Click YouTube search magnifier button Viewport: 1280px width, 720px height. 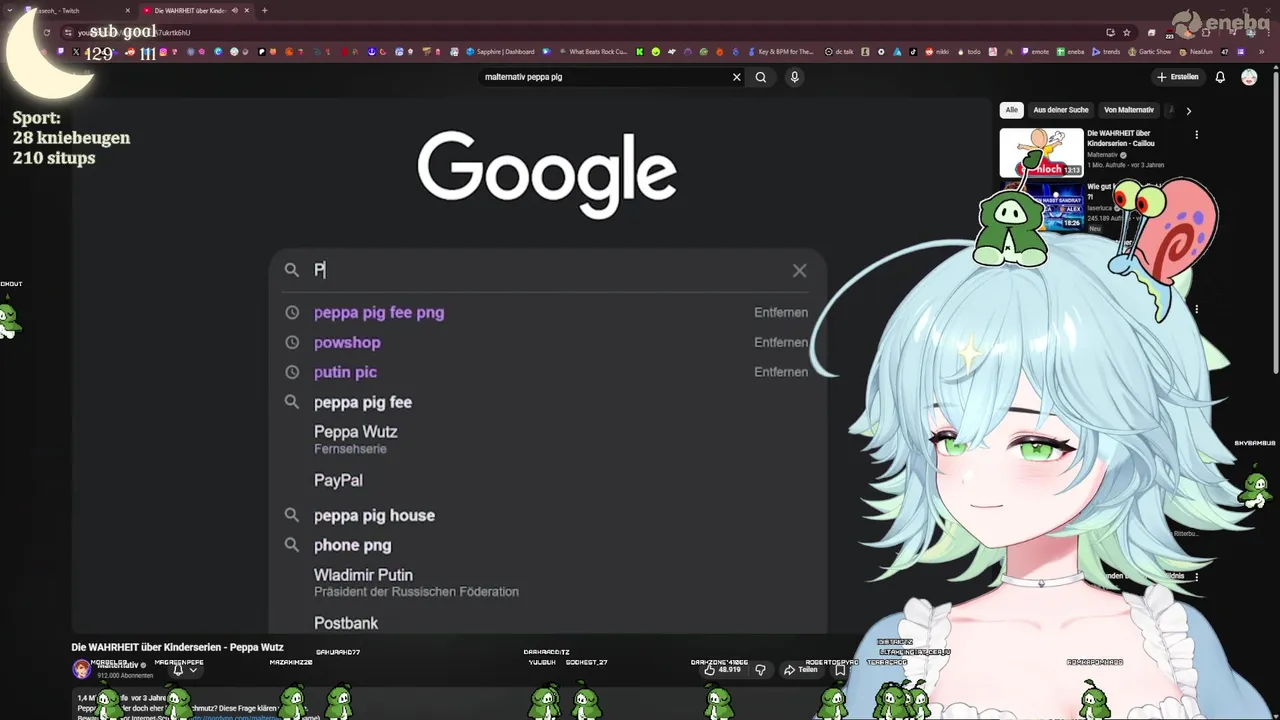(x=761, y=77)
